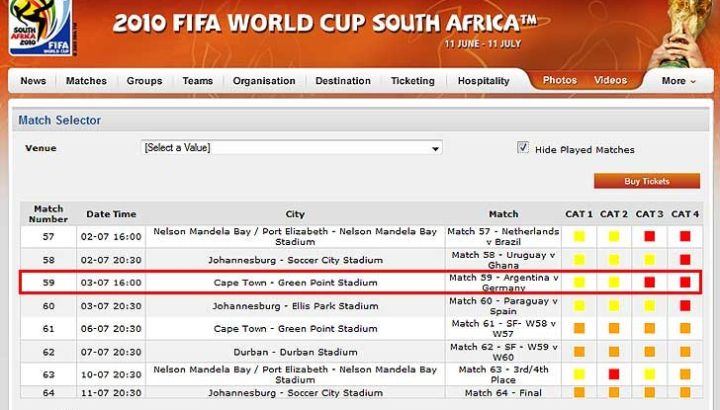
Task: Click Cape Town Green Point Stadium in row 59
Action: 295,283
